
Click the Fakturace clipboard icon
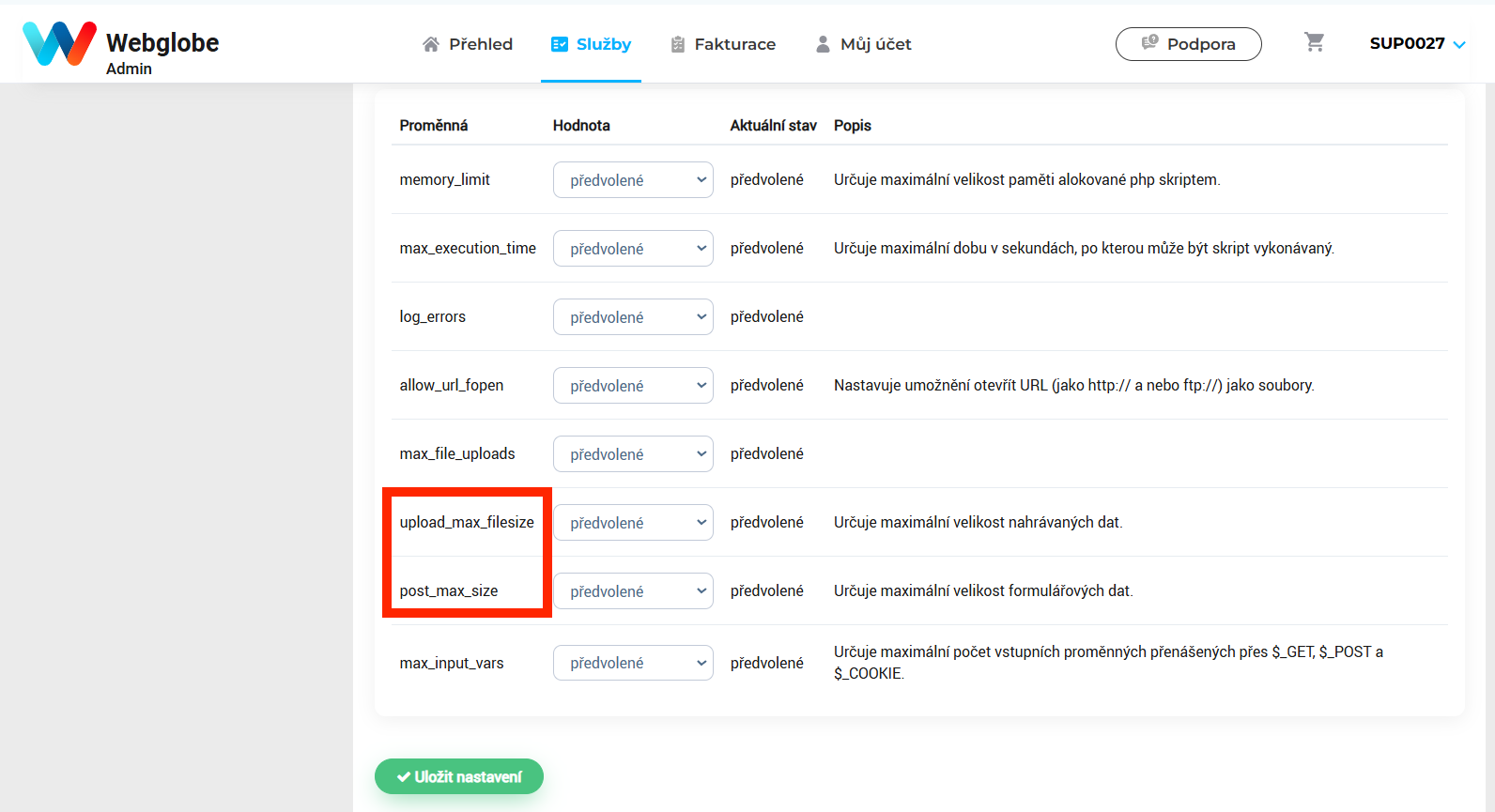pos(678,44)
